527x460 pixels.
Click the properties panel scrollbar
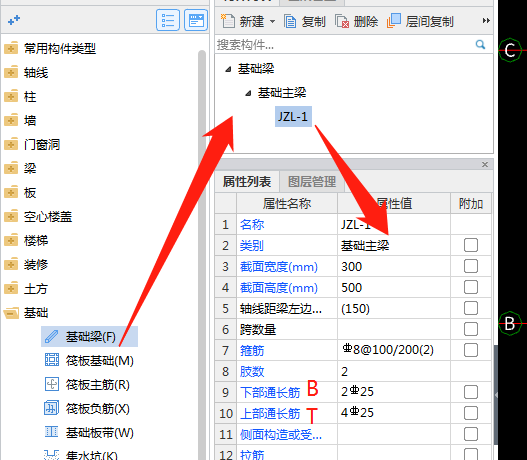click(495, 395)
